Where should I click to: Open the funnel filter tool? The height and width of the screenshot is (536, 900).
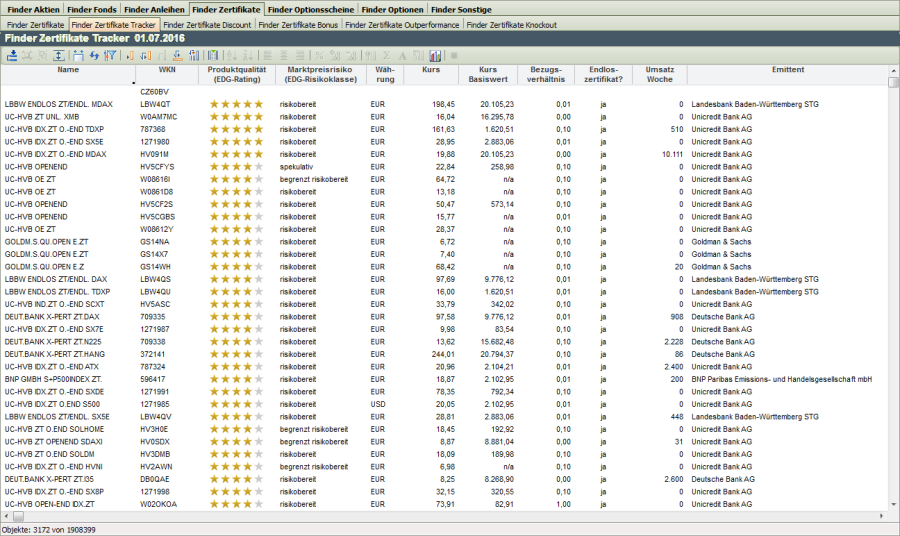tap(110, 55)
